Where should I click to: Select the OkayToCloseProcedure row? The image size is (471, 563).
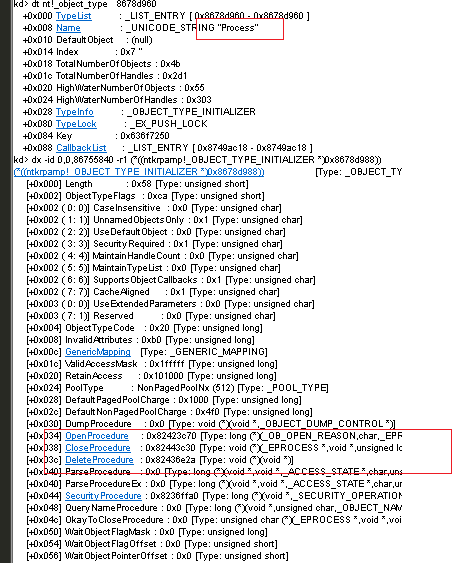tap(214, 520)
